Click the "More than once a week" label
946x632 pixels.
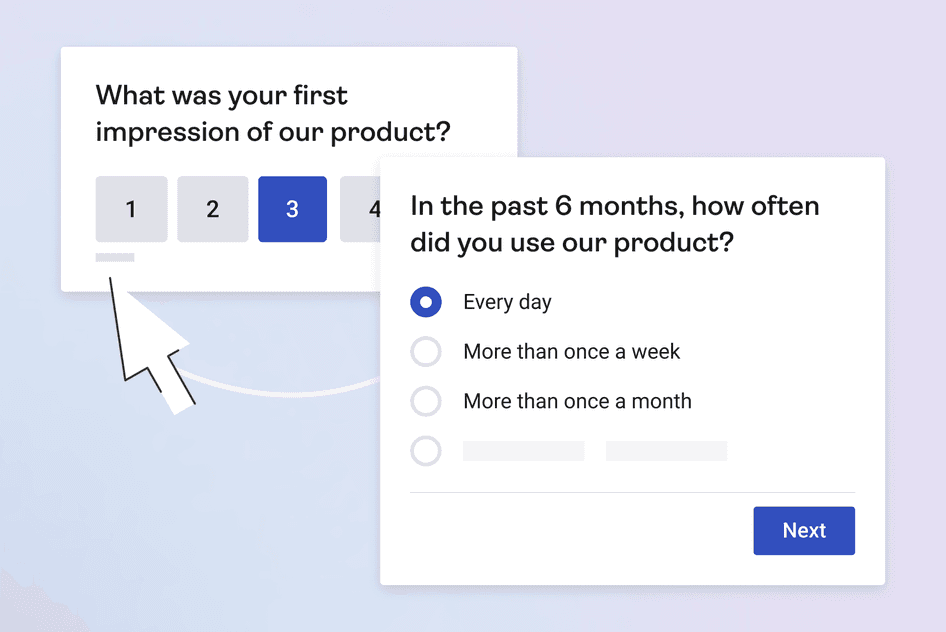click(x=571, y=352)
